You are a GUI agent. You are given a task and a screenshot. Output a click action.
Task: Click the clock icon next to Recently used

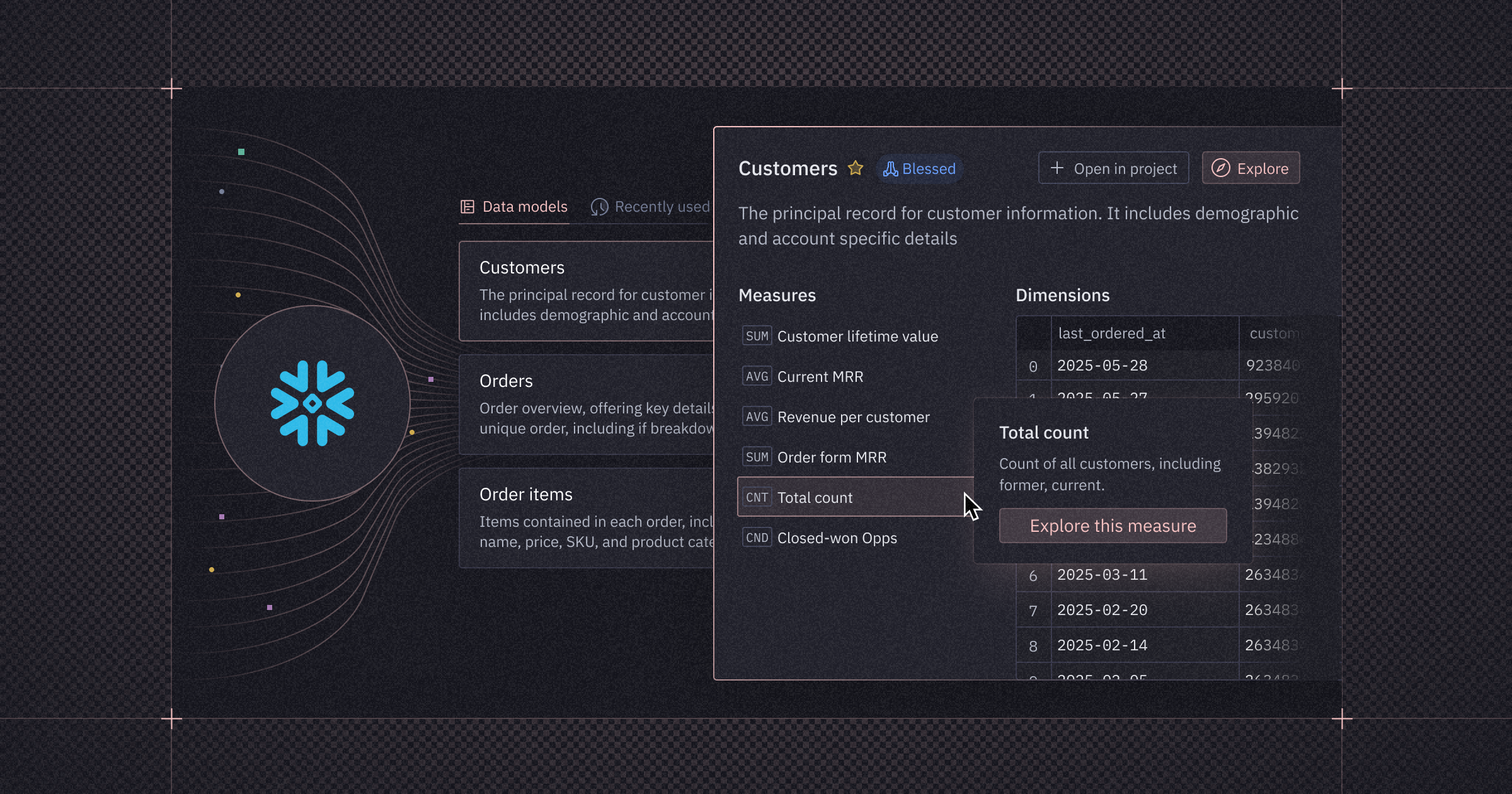598,206
